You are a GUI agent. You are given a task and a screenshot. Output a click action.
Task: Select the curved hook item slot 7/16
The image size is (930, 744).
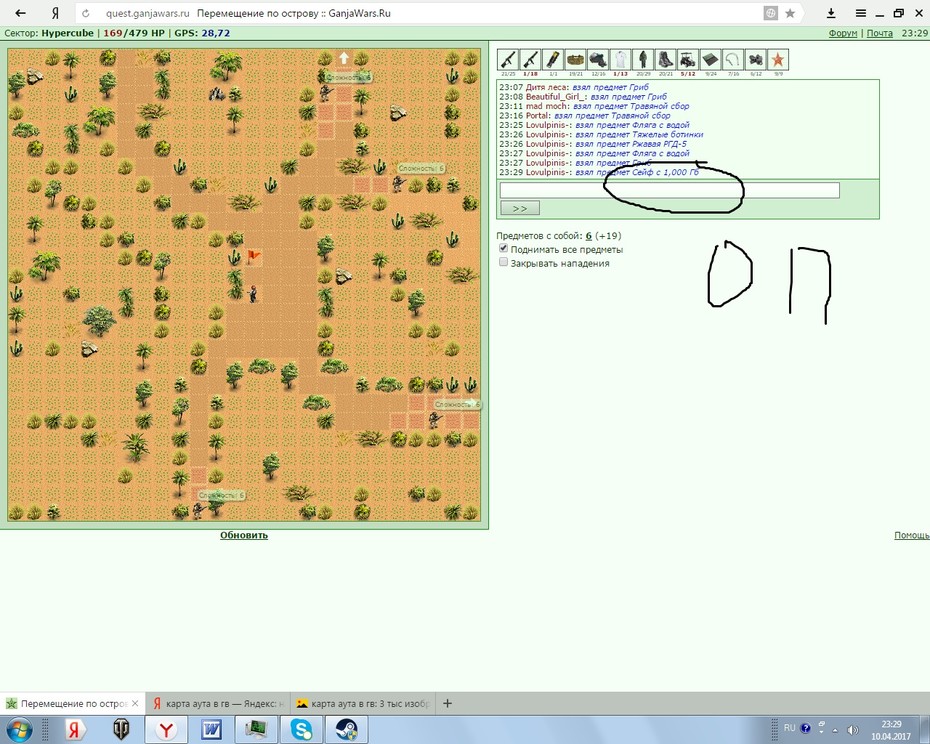coord(733,60)
